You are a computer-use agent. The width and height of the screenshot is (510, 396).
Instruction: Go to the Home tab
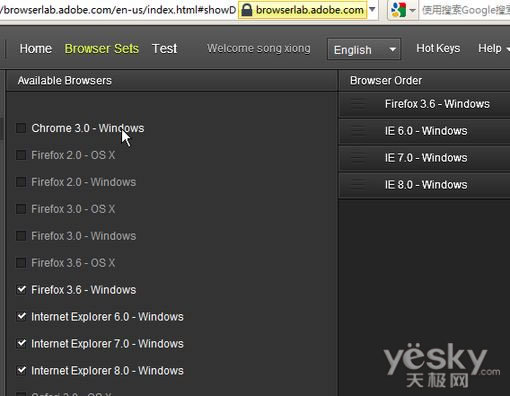(x=36, y=49)
